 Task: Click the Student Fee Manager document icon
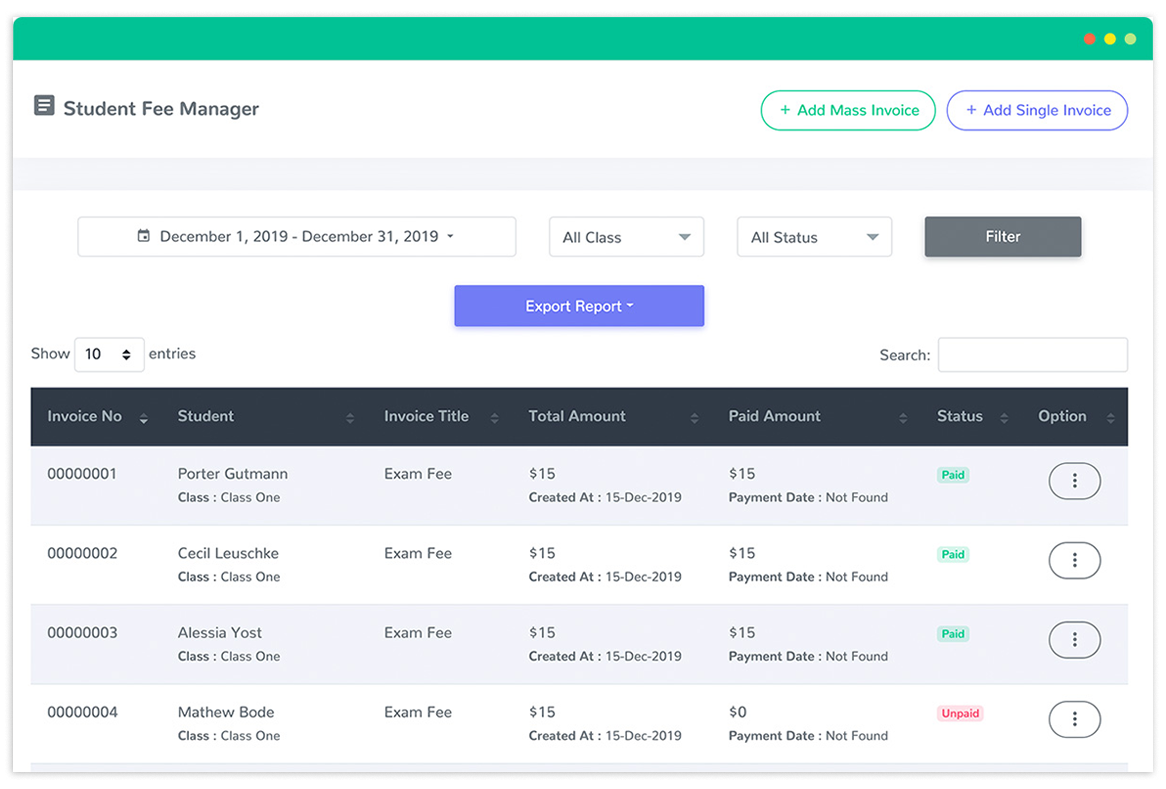pos(44,106)
